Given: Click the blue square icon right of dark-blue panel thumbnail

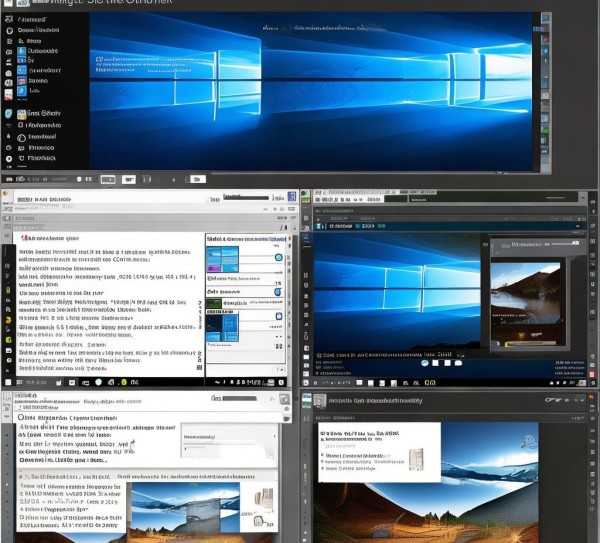Looking at the screenshot, I should pos(279,316).
